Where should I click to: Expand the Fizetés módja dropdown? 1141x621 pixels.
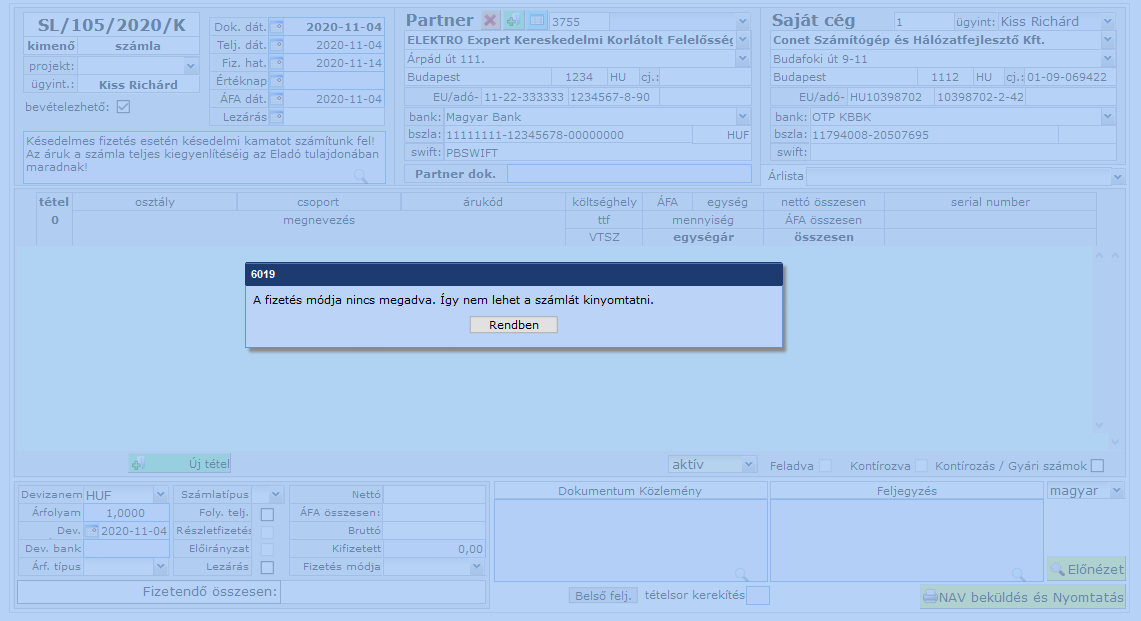(476, 567)
